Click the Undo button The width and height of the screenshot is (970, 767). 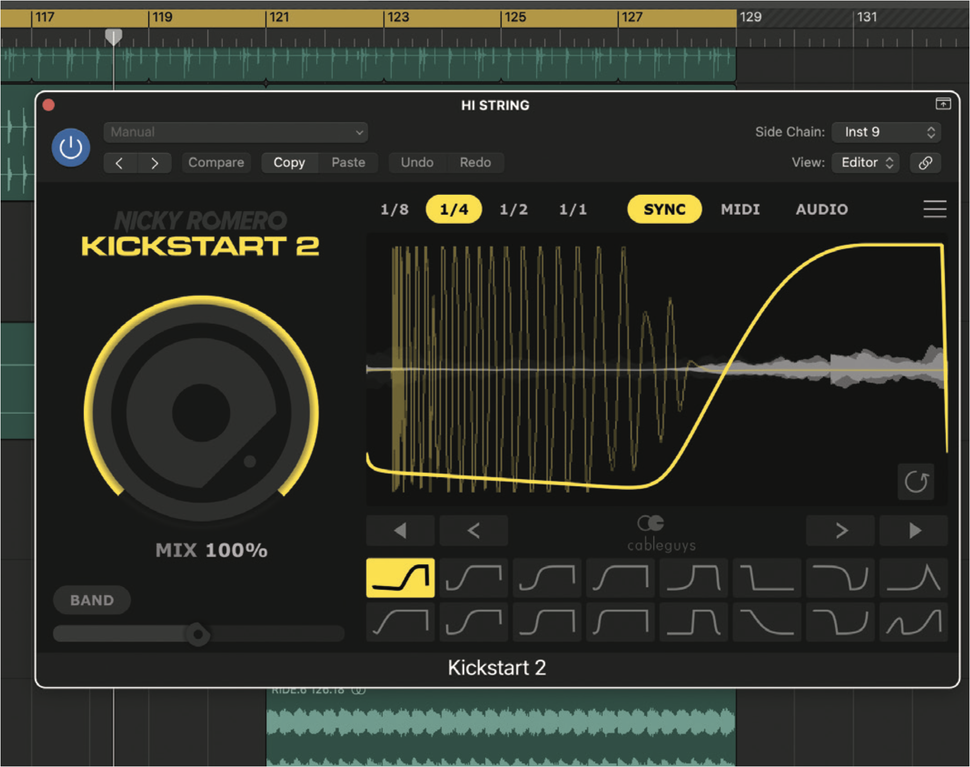pyautogui.click(x=417, y=162)
